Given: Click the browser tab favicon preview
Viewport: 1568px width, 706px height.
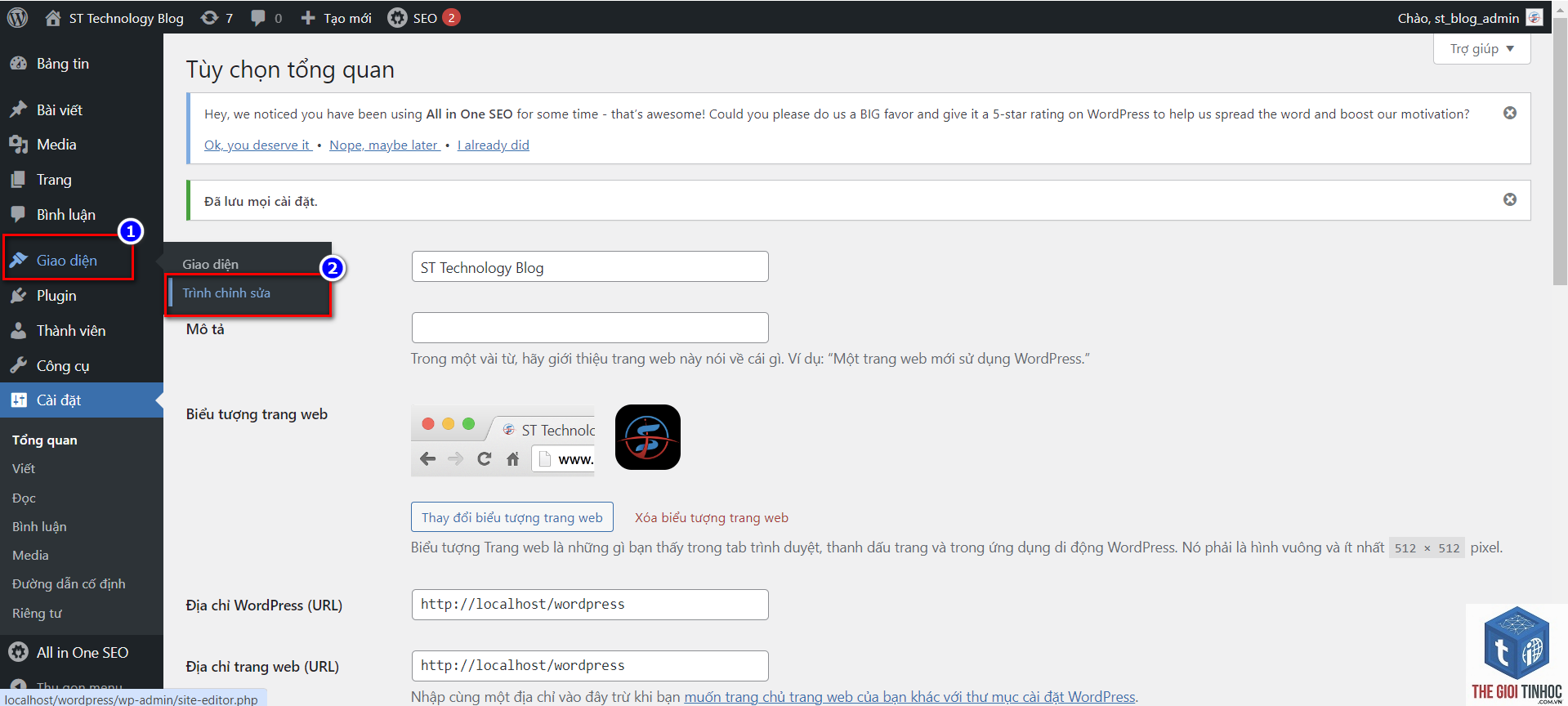Looking at the screenshot, I should 508,430.
